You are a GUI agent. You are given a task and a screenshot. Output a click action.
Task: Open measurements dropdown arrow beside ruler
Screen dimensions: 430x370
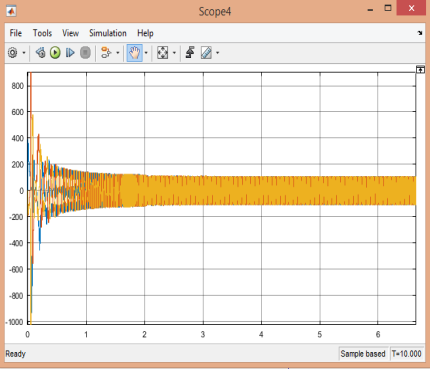click(x=218, y=53)
